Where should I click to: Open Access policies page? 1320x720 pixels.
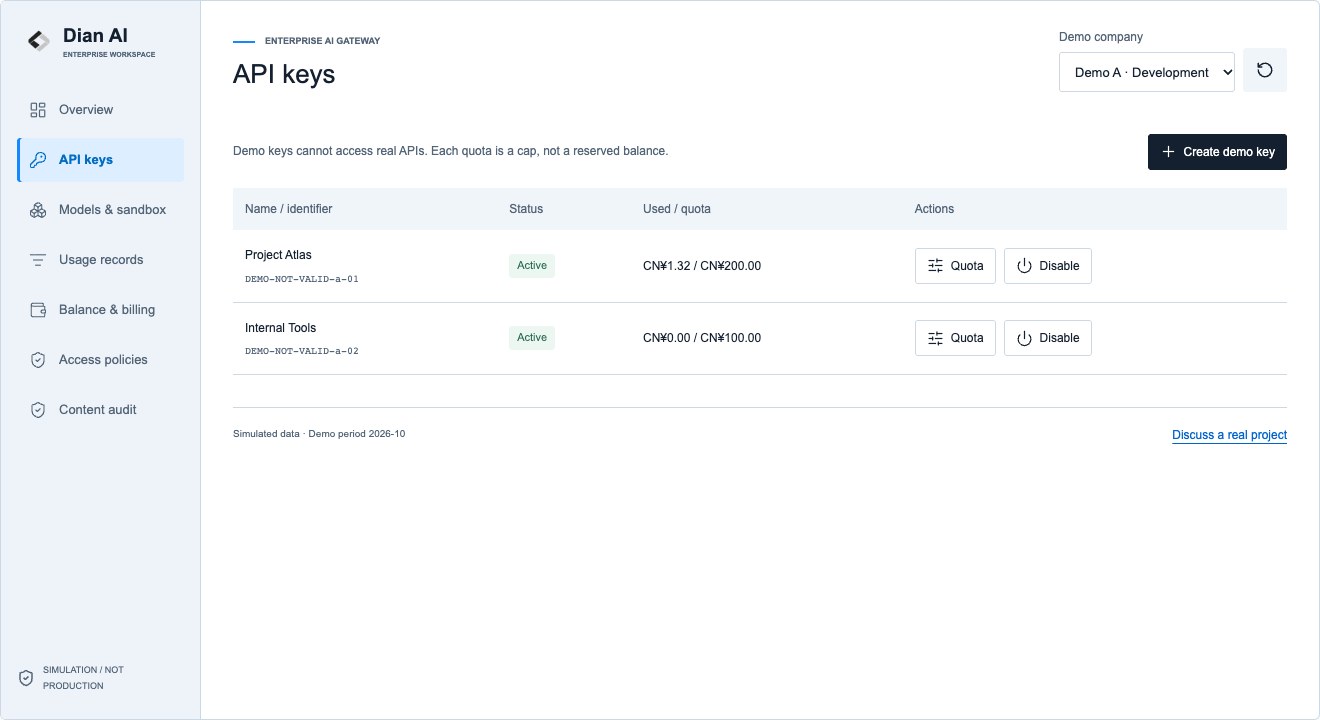pyautogui.click(x=100, y=360)
